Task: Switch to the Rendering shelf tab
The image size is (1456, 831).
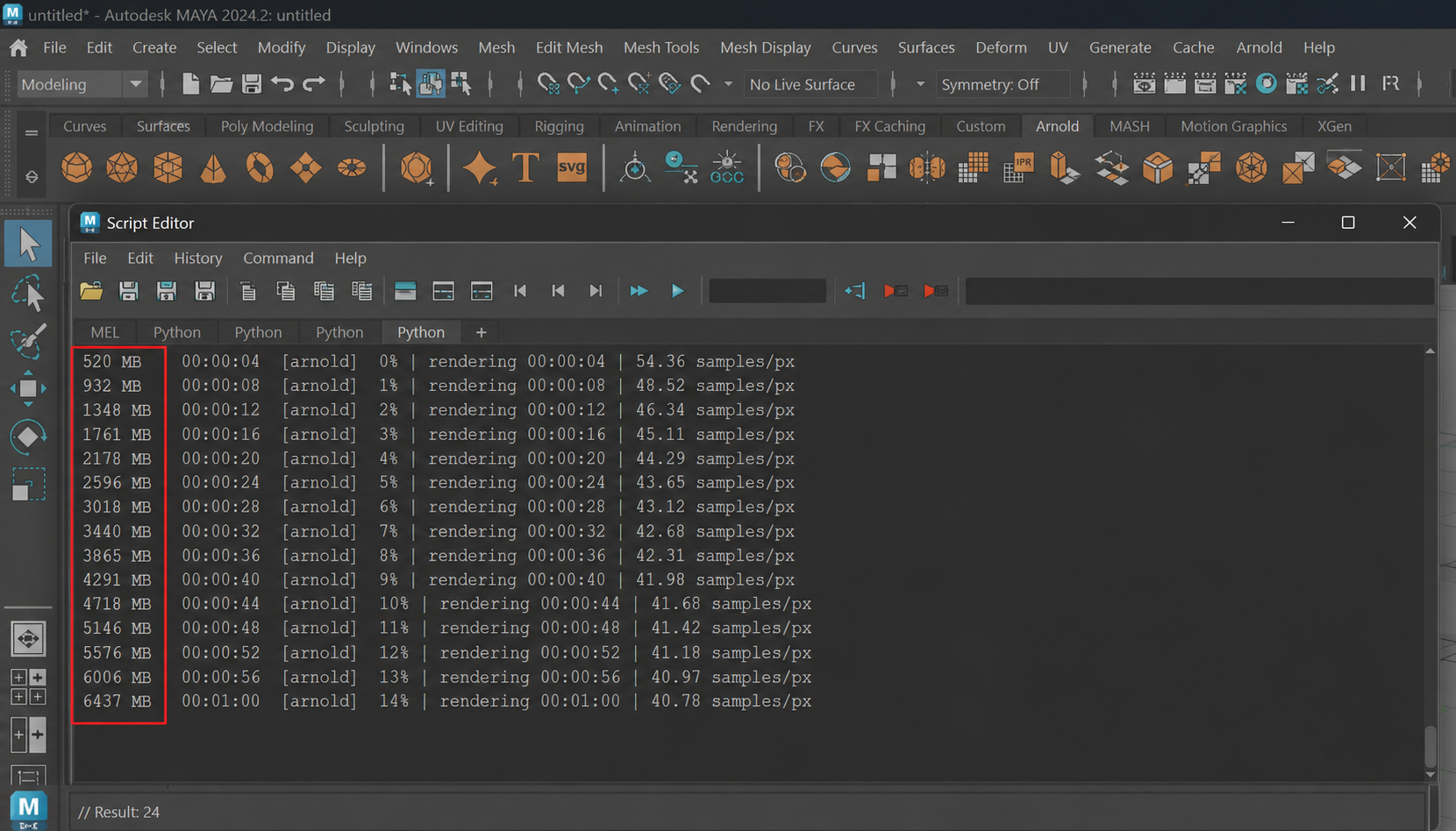Action: (x=745, y=126)
